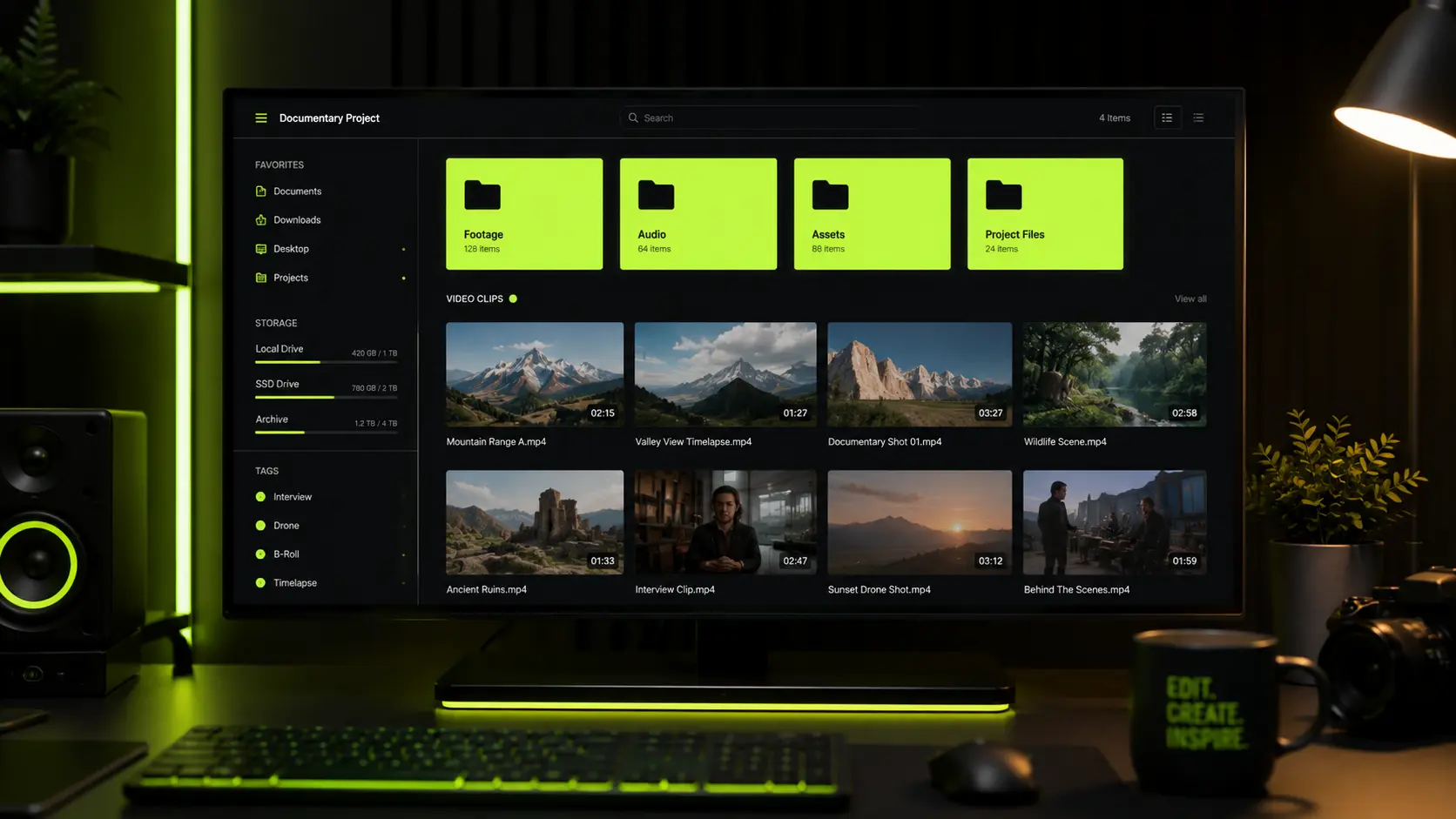The image size is (1456, 819).
Task: Open the Sunset Drone Shot.mp4 thumbnail
Action: pyautogui.click(x=920, y=522)
